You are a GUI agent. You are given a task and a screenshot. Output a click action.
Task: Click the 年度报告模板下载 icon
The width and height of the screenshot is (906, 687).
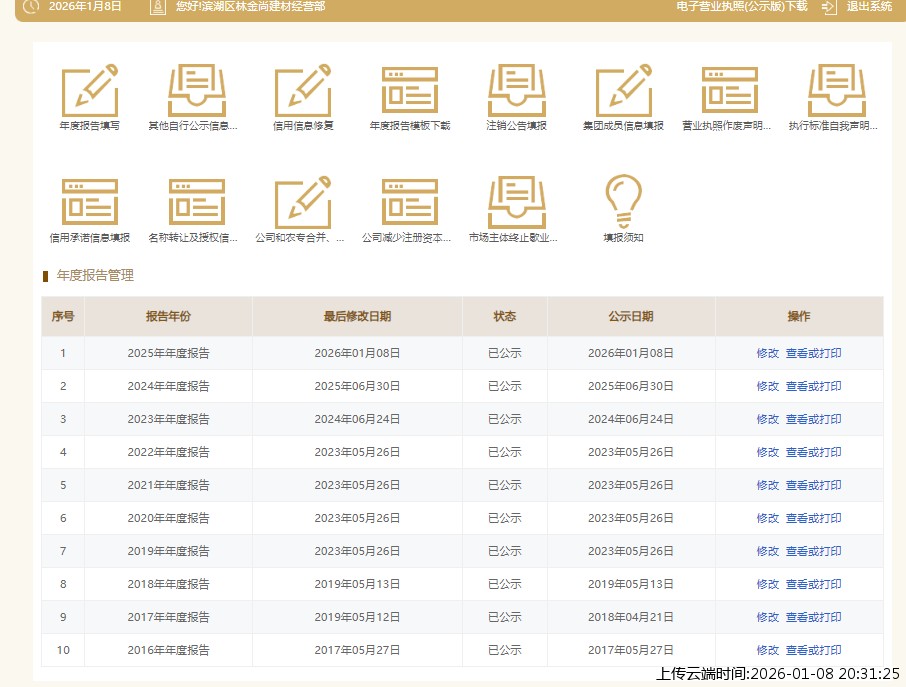click(410, 91)
